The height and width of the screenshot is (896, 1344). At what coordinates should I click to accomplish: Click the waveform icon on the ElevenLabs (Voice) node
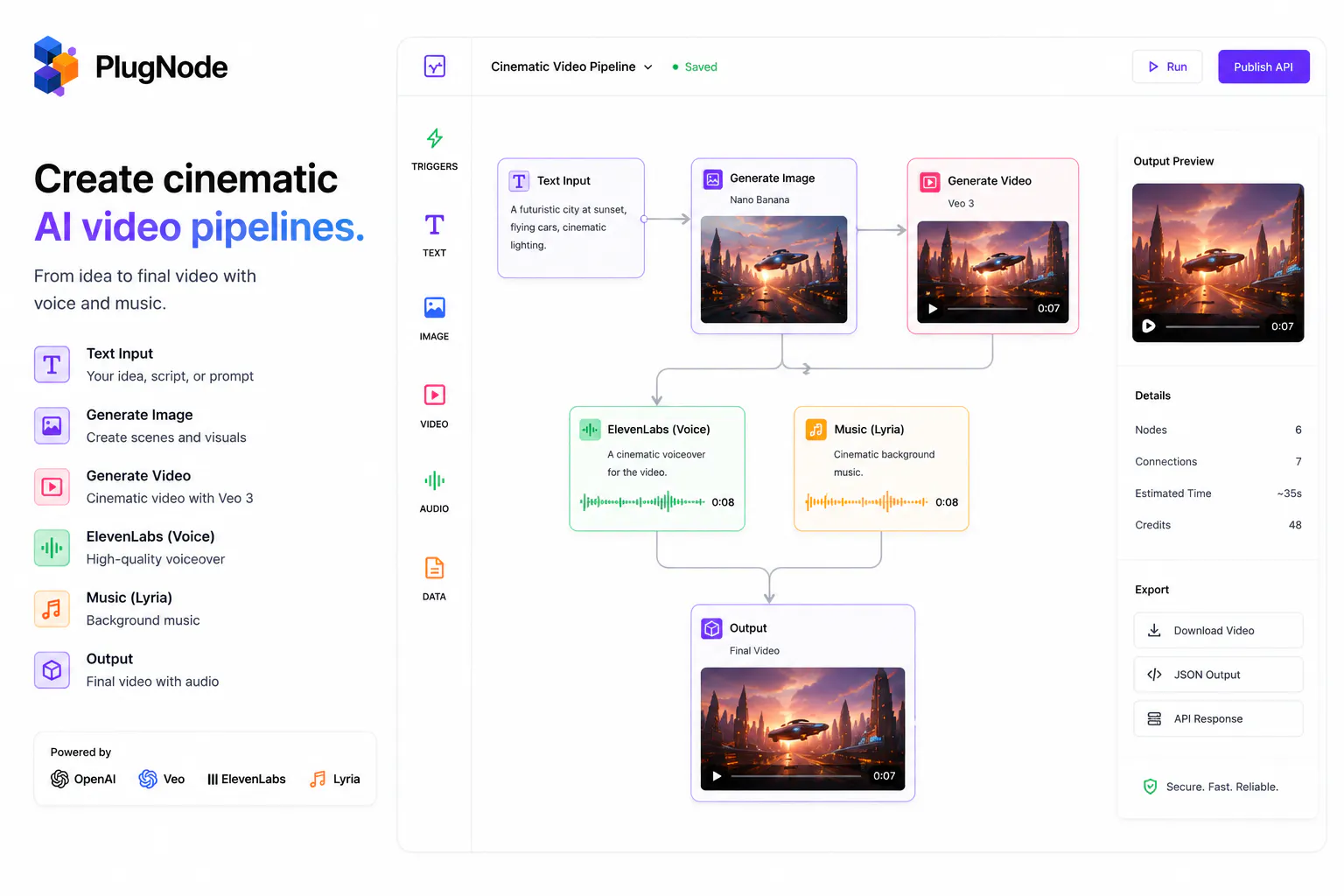click(591, 430)
